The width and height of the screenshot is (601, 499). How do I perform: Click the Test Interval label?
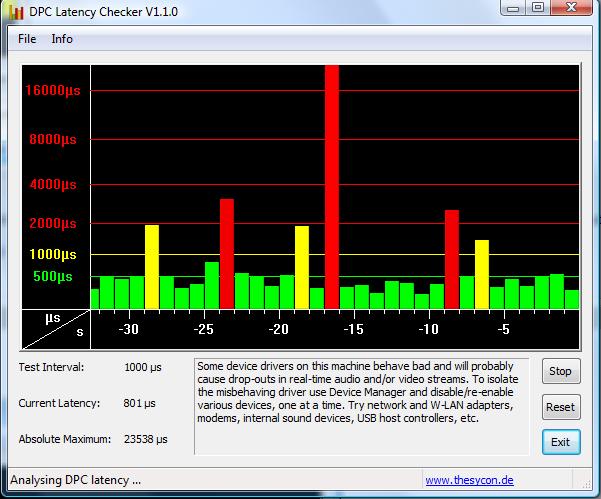(x=51, y=367)
